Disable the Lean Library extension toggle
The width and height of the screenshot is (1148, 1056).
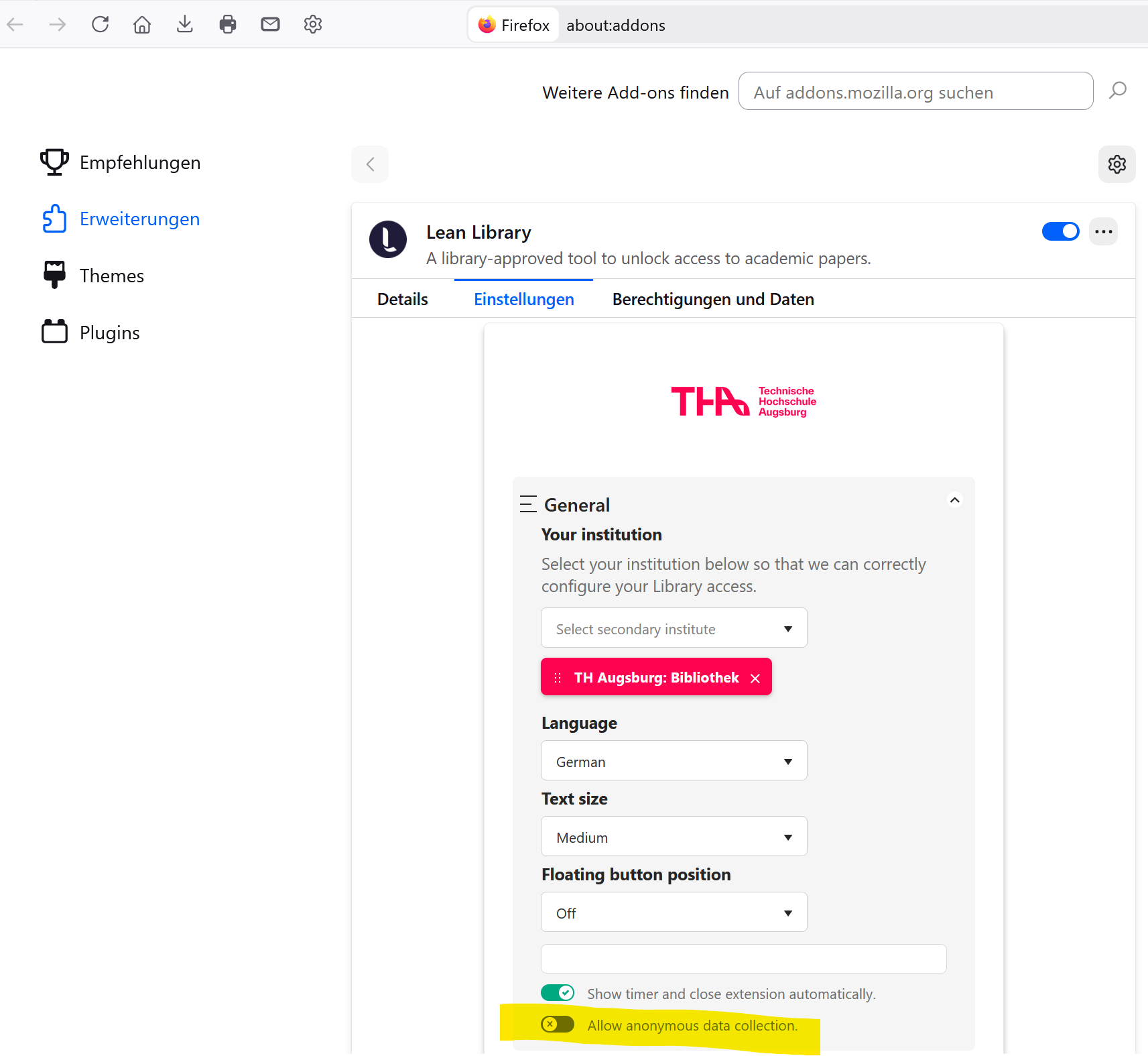tap(1060, 232)
